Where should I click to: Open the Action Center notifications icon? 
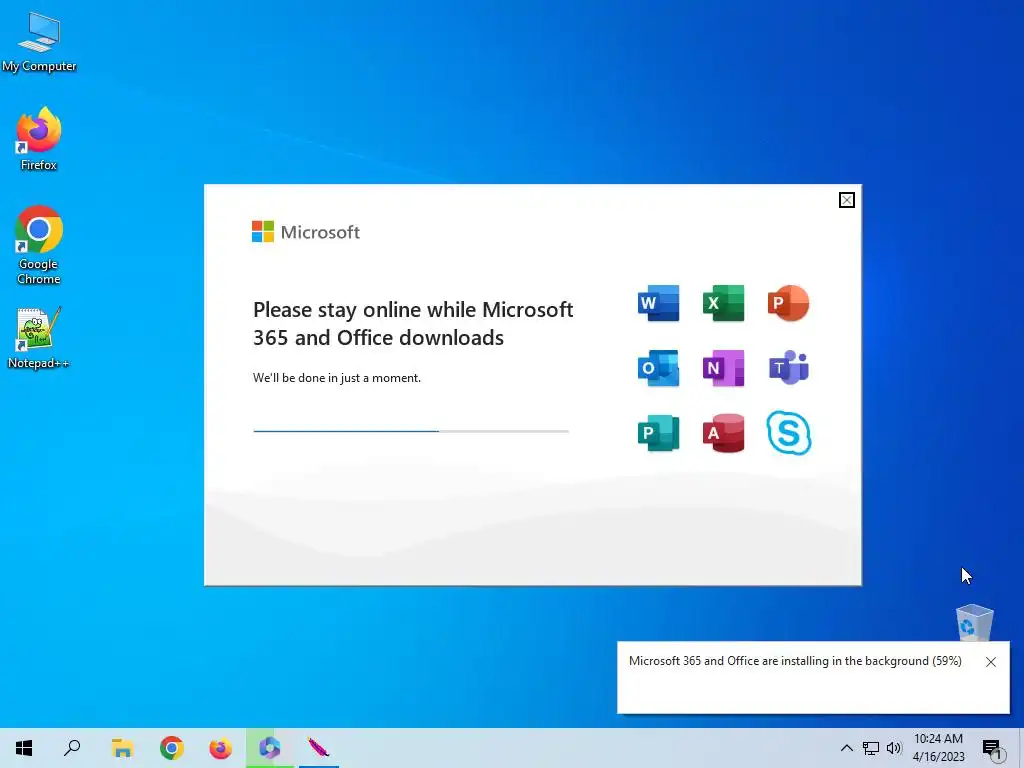point(992,748)
